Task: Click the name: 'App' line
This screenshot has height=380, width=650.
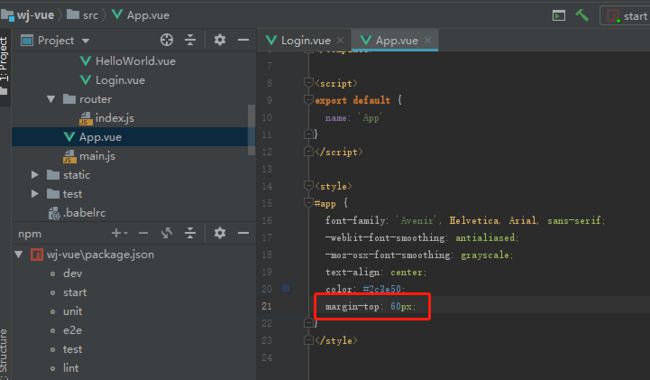Action: pos(354,118)
